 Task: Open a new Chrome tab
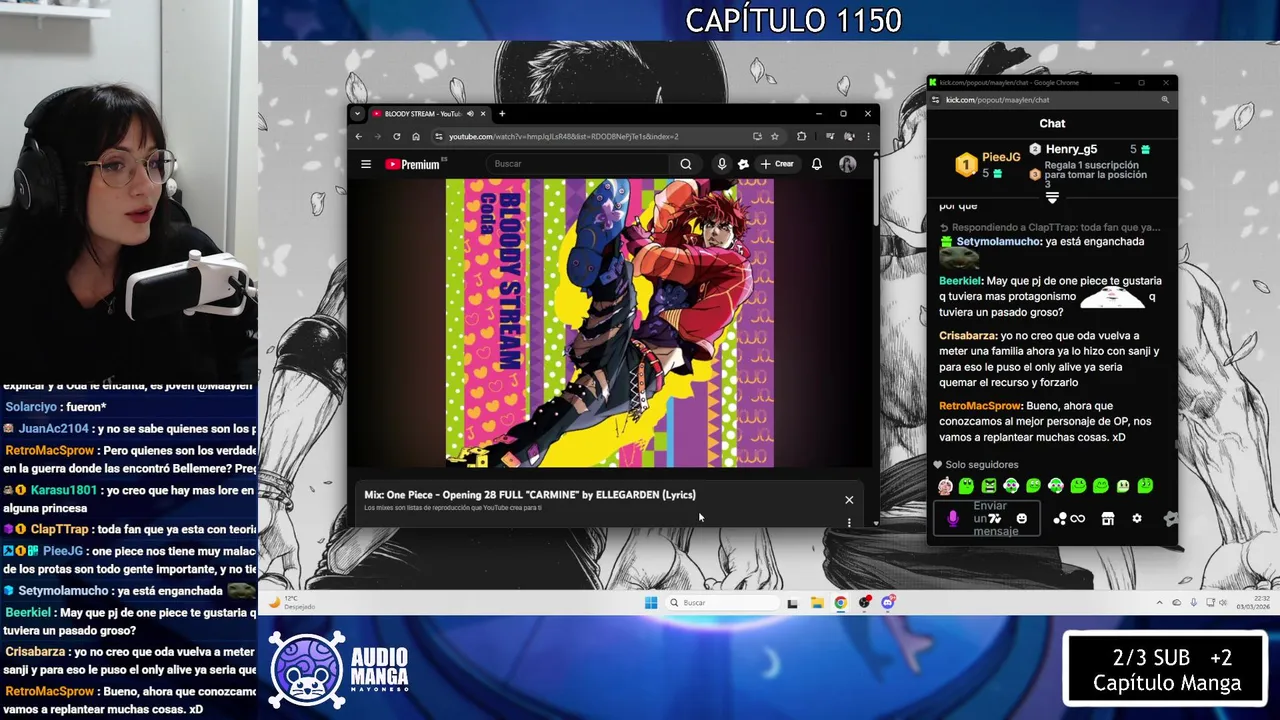pyautogui.click(x=502, y=114)
